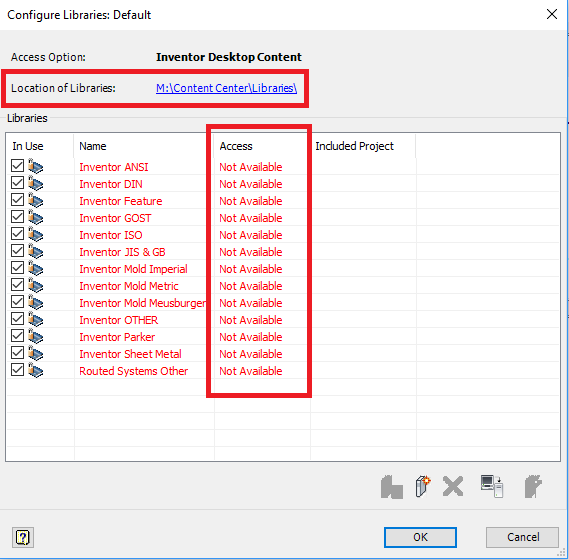Select the Inventor Mold Meusburger library name

pos(143,303)
